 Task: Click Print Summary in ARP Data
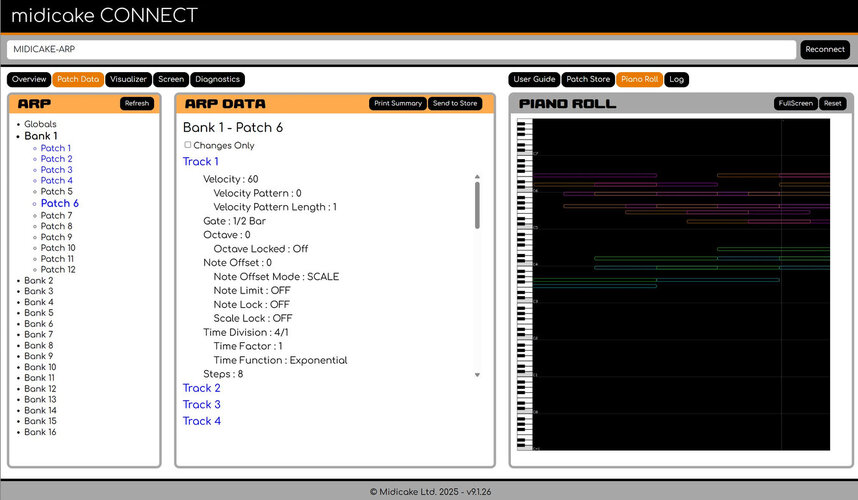point(398,103)
